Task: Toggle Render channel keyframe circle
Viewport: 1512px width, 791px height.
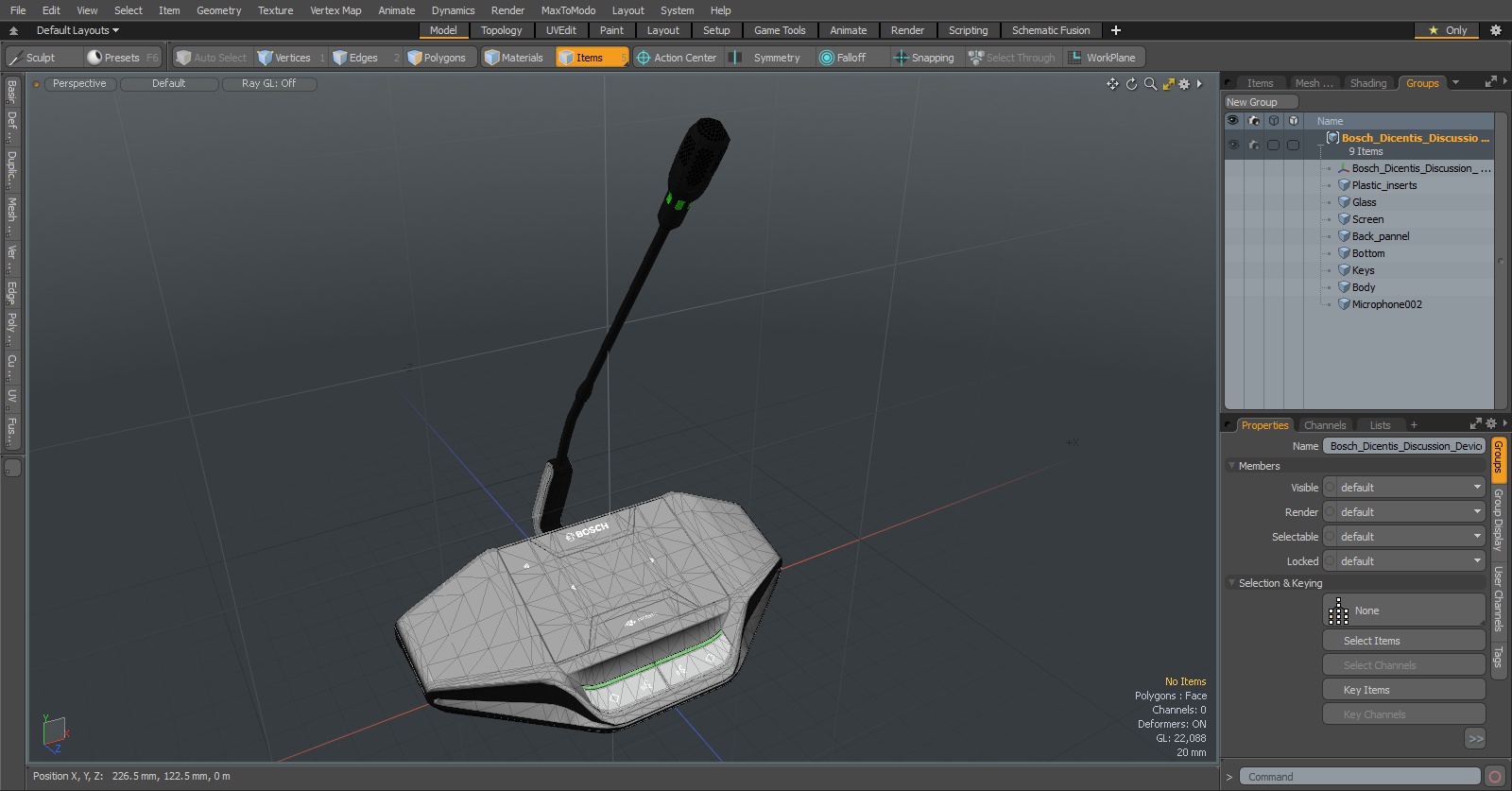Action: 1331,512
